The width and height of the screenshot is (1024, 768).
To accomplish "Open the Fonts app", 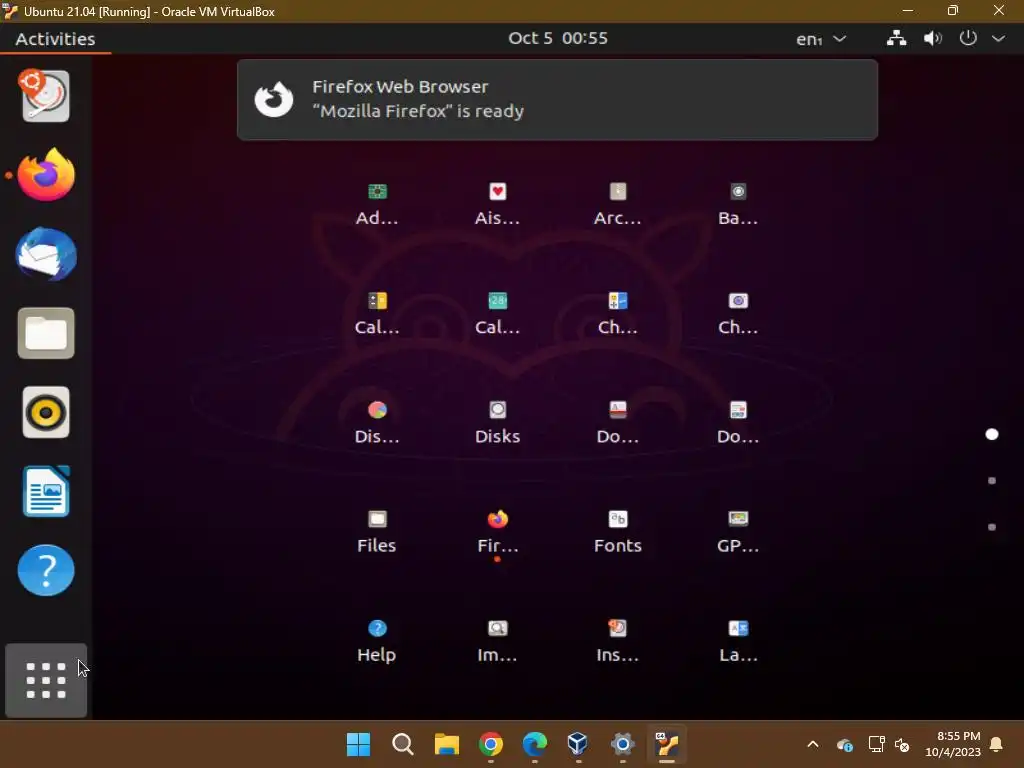I will click(x=617, y=531).
